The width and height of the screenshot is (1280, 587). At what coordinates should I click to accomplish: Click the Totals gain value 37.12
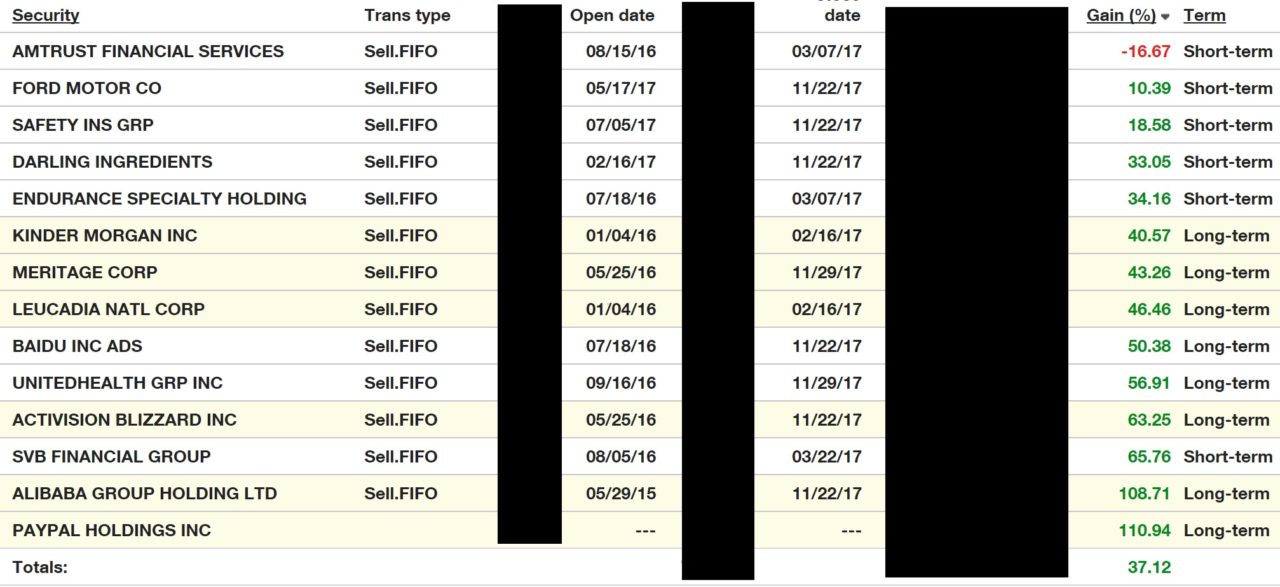point(1149,568)
